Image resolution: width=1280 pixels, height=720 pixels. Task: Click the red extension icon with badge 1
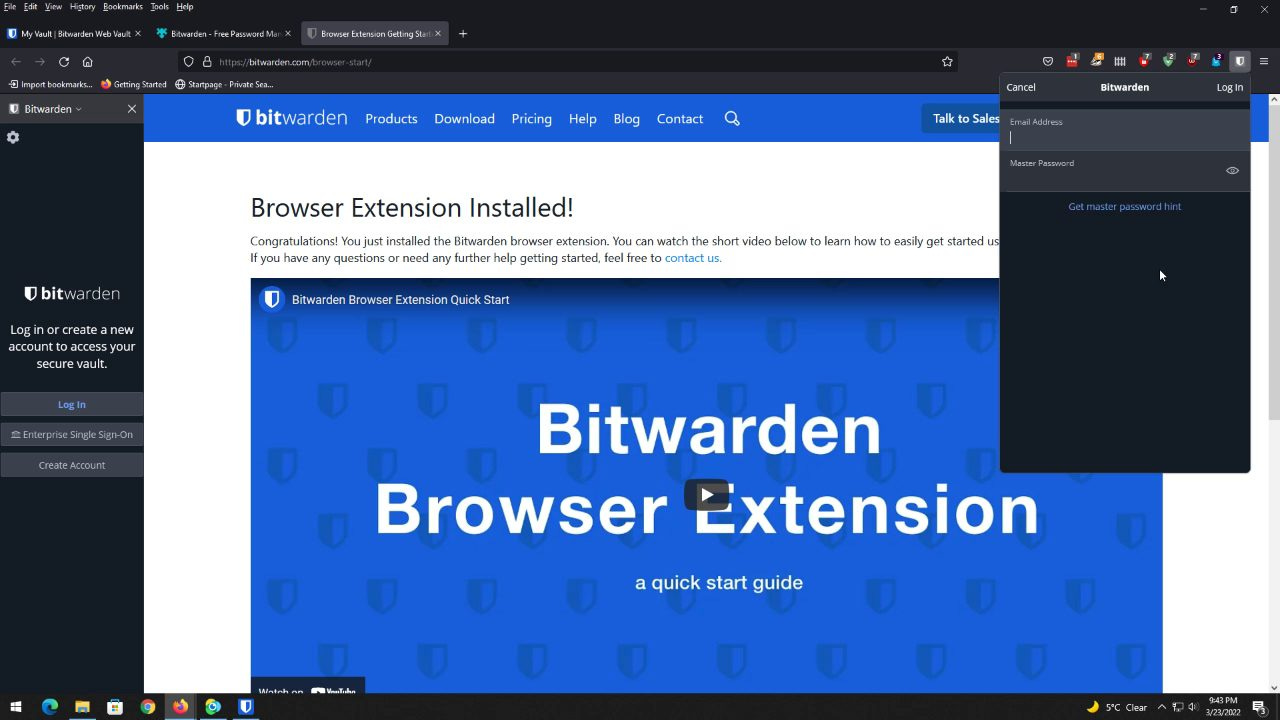[x=1072, y=61]
